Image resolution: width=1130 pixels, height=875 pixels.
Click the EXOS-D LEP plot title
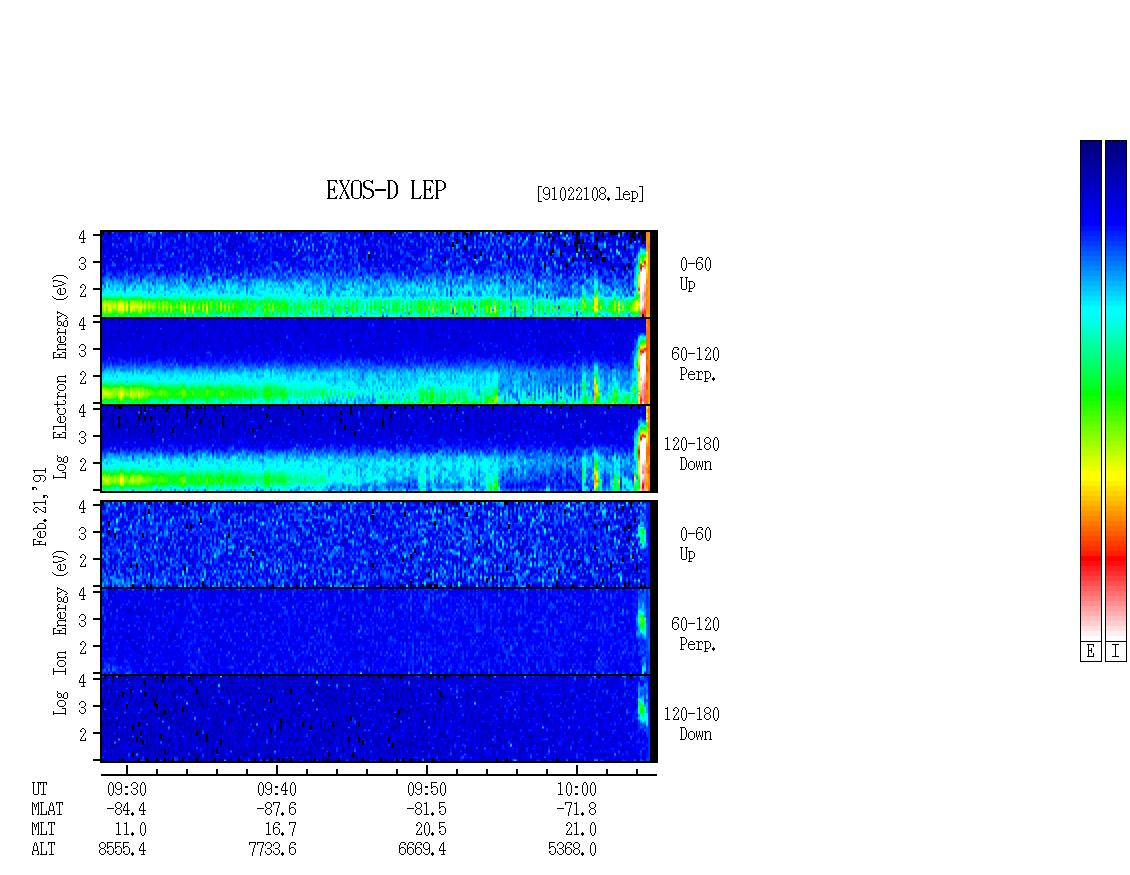(x=386, y=190)
